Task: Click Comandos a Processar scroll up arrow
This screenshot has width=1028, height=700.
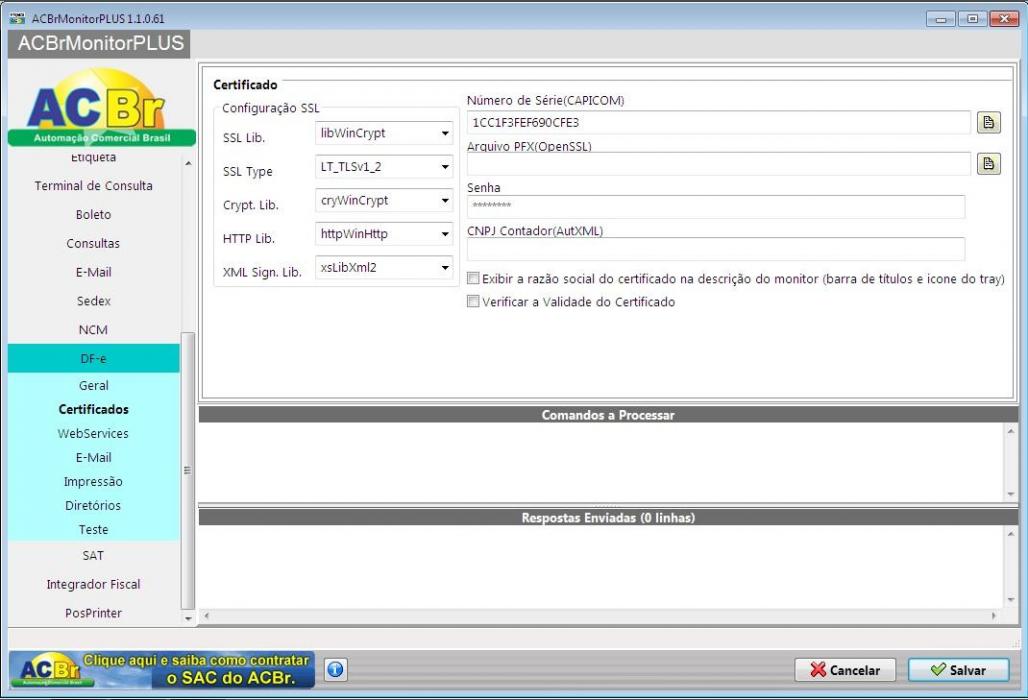Action: coord(1010,431)
